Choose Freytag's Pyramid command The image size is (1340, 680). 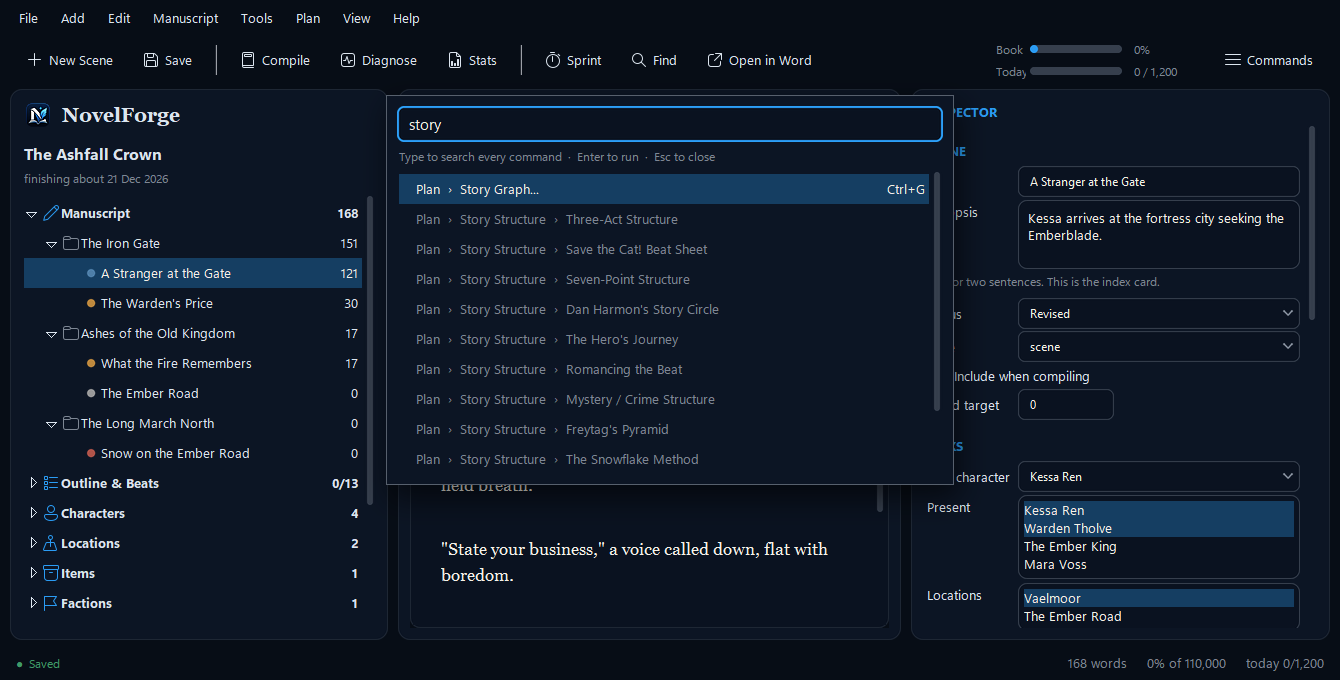664,429
